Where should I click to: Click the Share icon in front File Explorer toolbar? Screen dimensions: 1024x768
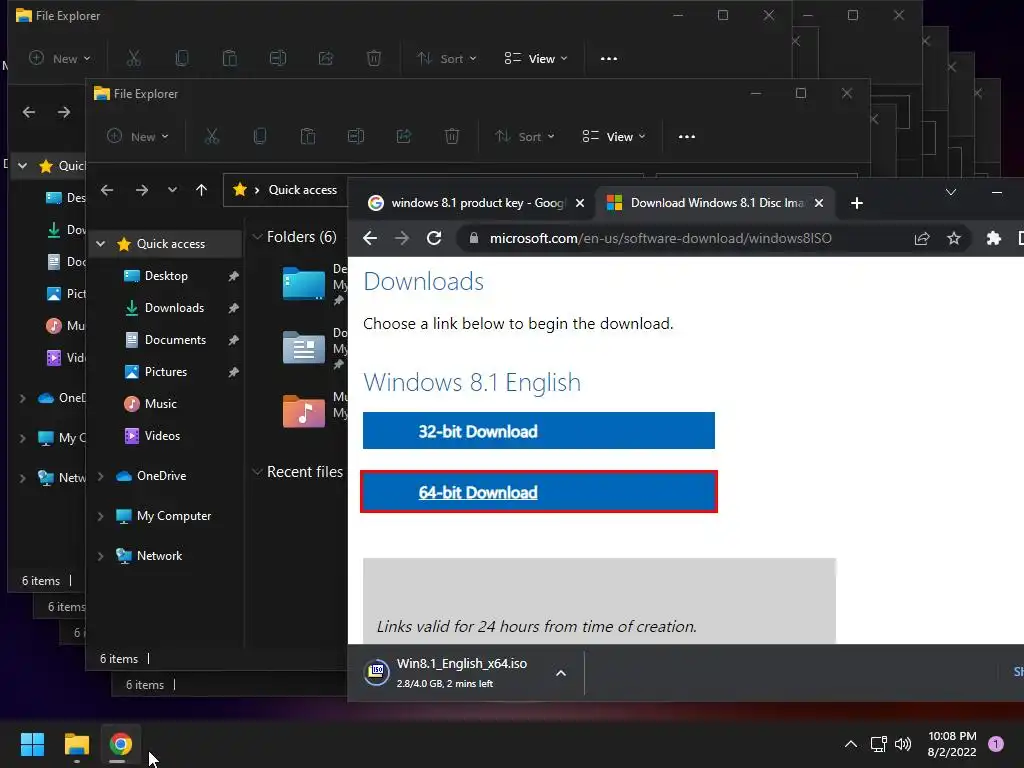pyautogui.click(x=404, y=136)
